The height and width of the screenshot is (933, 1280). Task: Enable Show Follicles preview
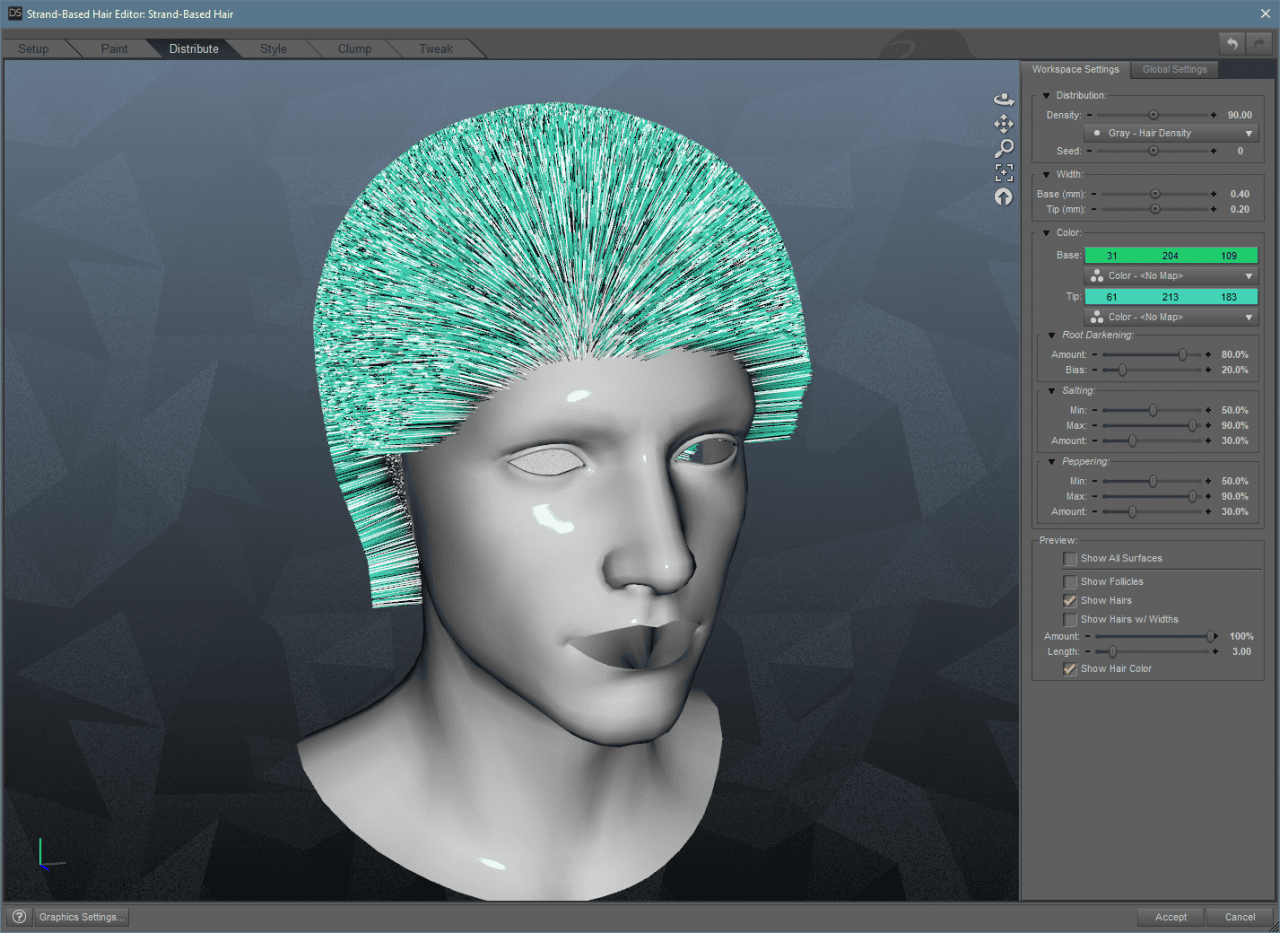pos(1071,581)
